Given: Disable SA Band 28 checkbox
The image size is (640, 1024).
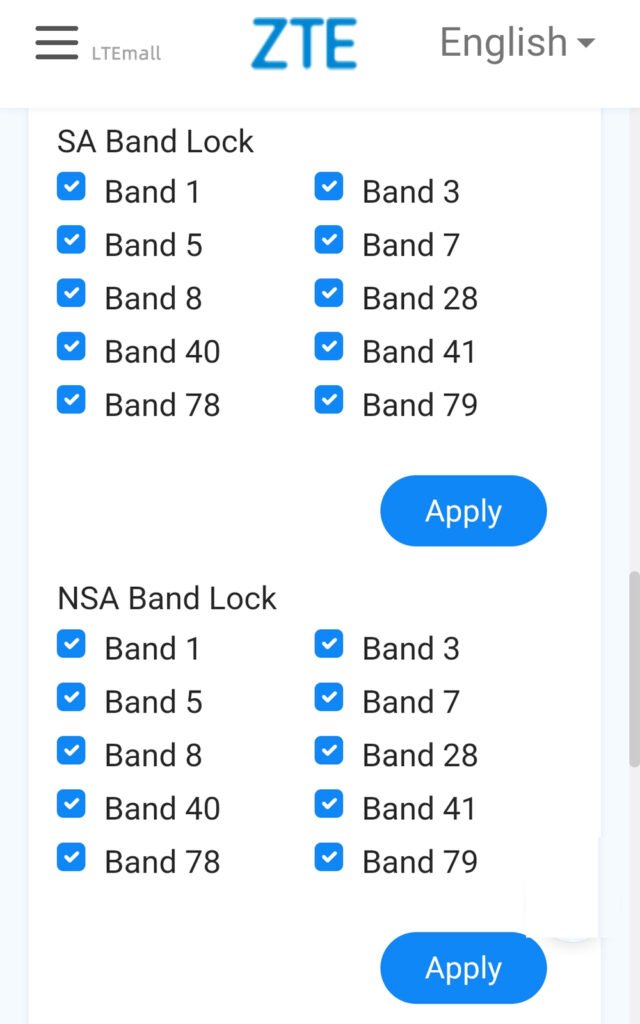Looking at the screenshot, I should pos(329,294).
